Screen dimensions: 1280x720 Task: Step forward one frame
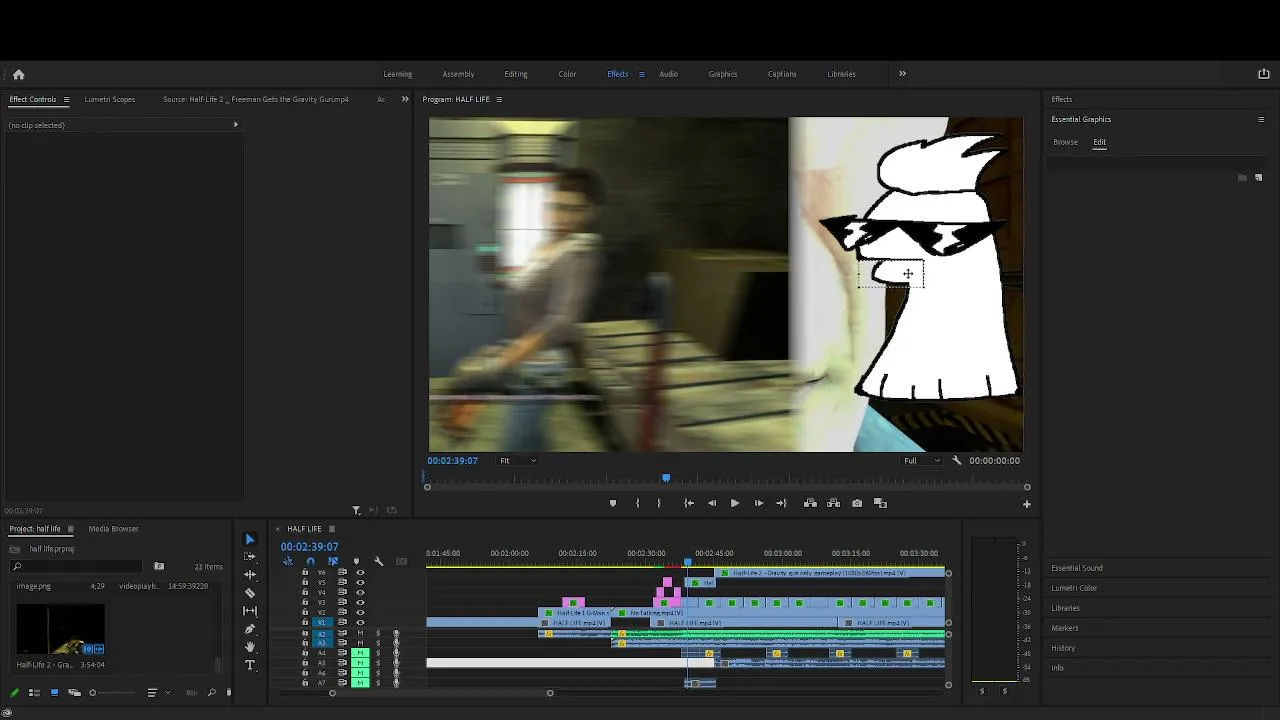(758, 503)
